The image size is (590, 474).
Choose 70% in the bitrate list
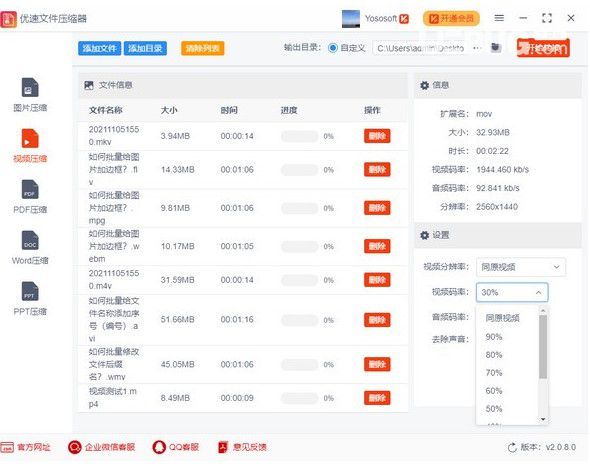tap(494, 373)
